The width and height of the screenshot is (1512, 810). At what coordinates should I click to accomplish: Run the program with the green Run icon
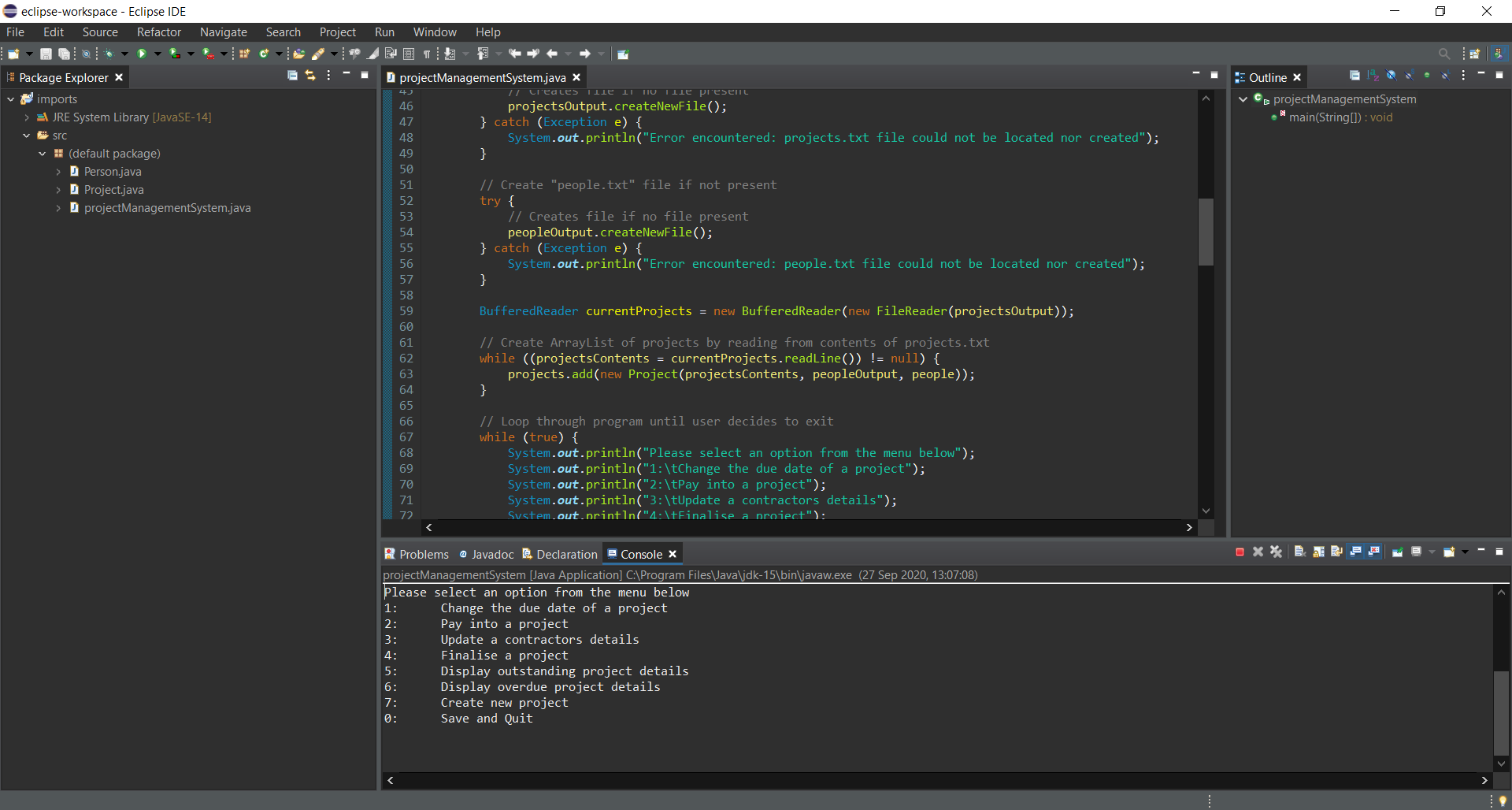tap(142, 54)
